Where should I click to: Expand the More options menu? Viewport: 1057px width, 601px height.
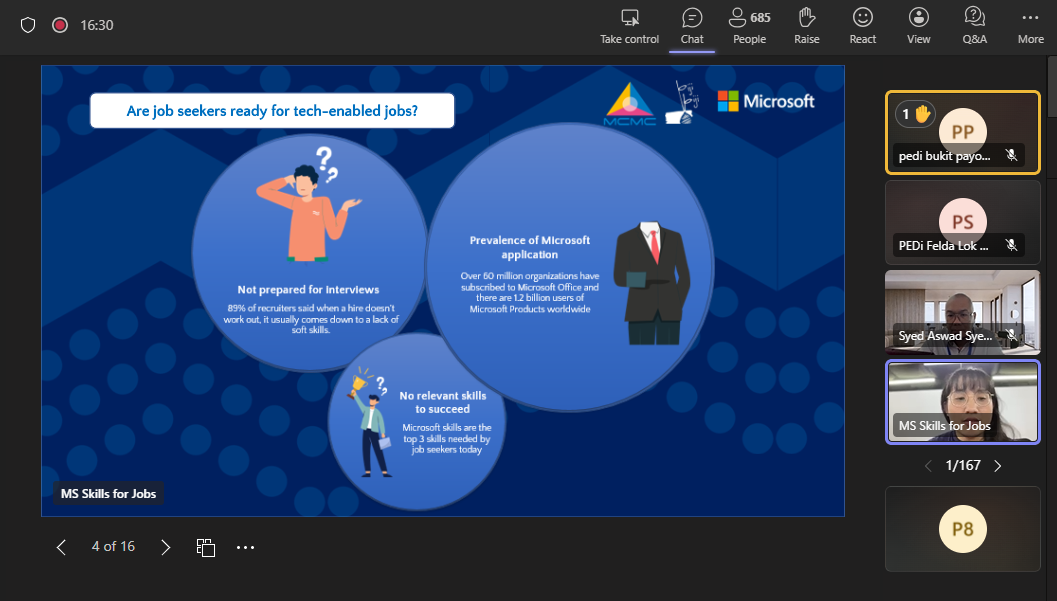pyautogui.click(x=1030, y=18)
